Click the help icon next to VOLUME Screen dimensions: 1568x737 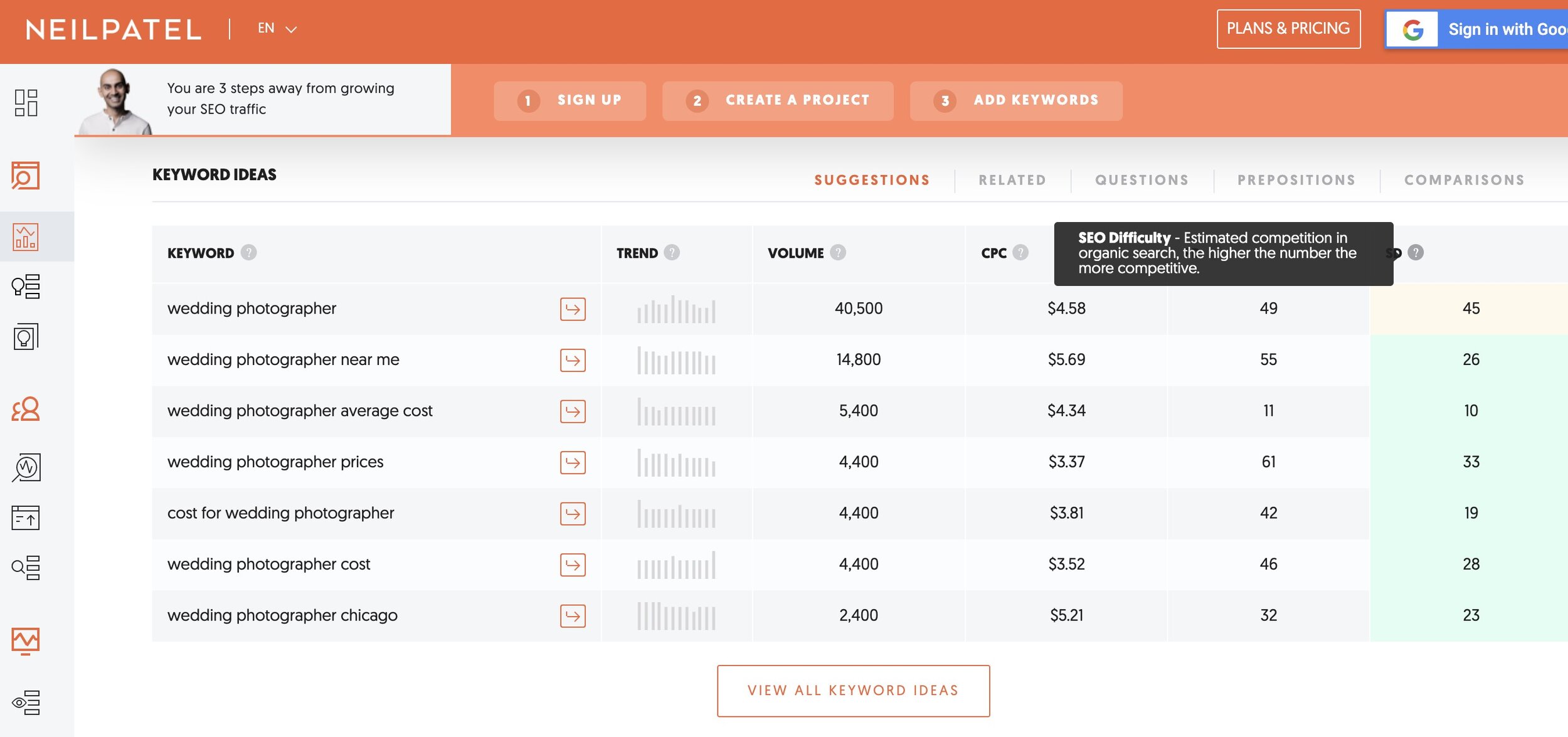[838, 253]
